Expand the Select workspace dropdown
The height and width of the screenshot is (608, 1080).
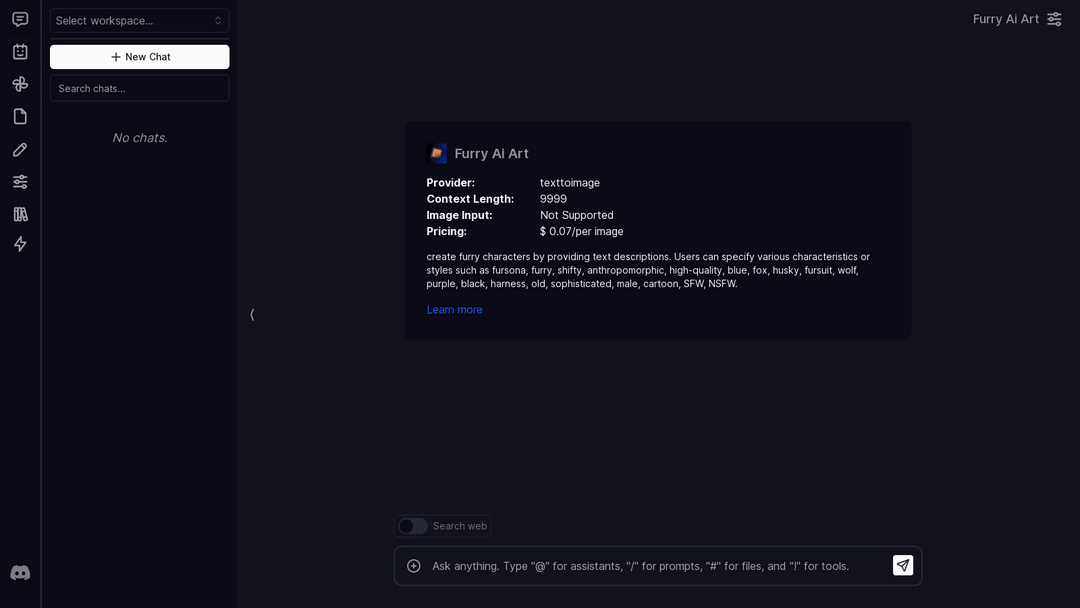139,20
